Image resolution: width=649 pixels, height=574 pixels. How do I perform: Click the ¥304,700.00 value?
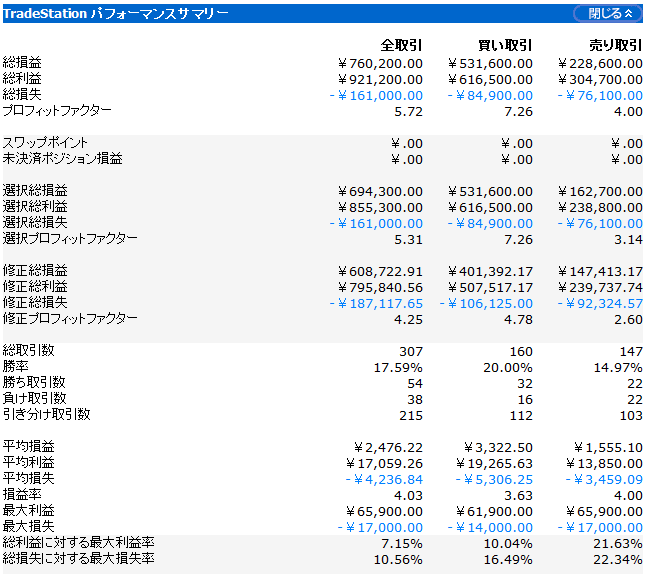(600, 79)
